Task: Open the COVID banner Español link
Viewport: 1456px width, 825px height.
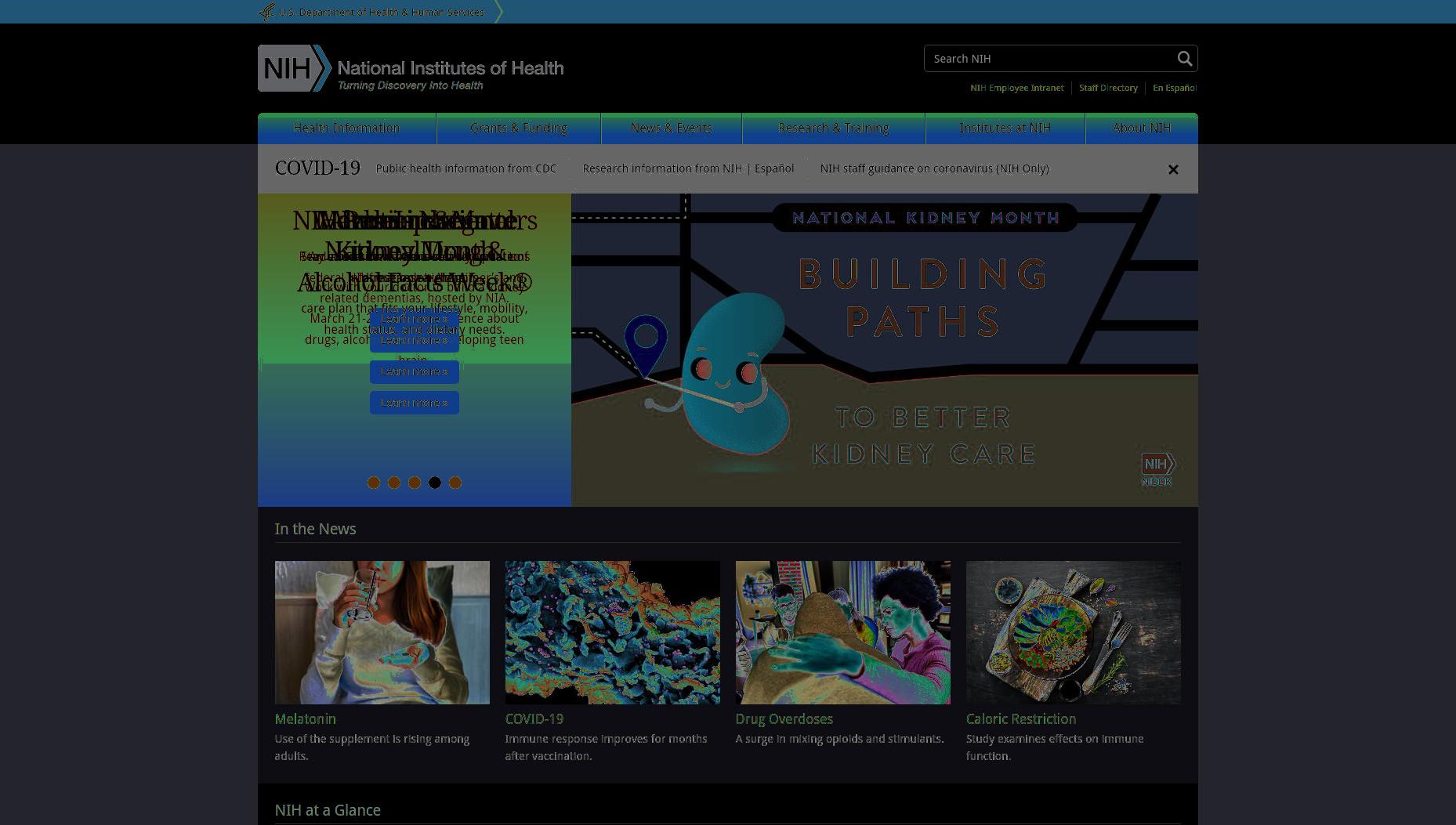Action: (x=774, y=168)
